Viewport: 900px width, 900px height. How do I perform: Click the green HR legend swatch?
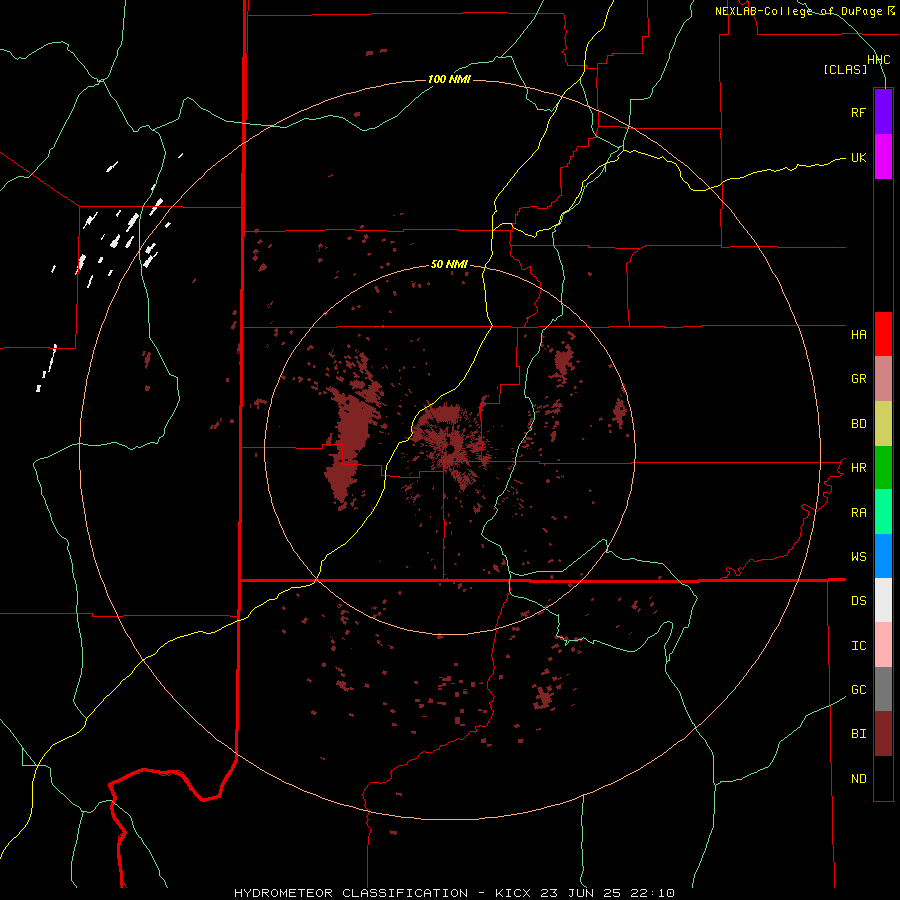coord(883,468)
